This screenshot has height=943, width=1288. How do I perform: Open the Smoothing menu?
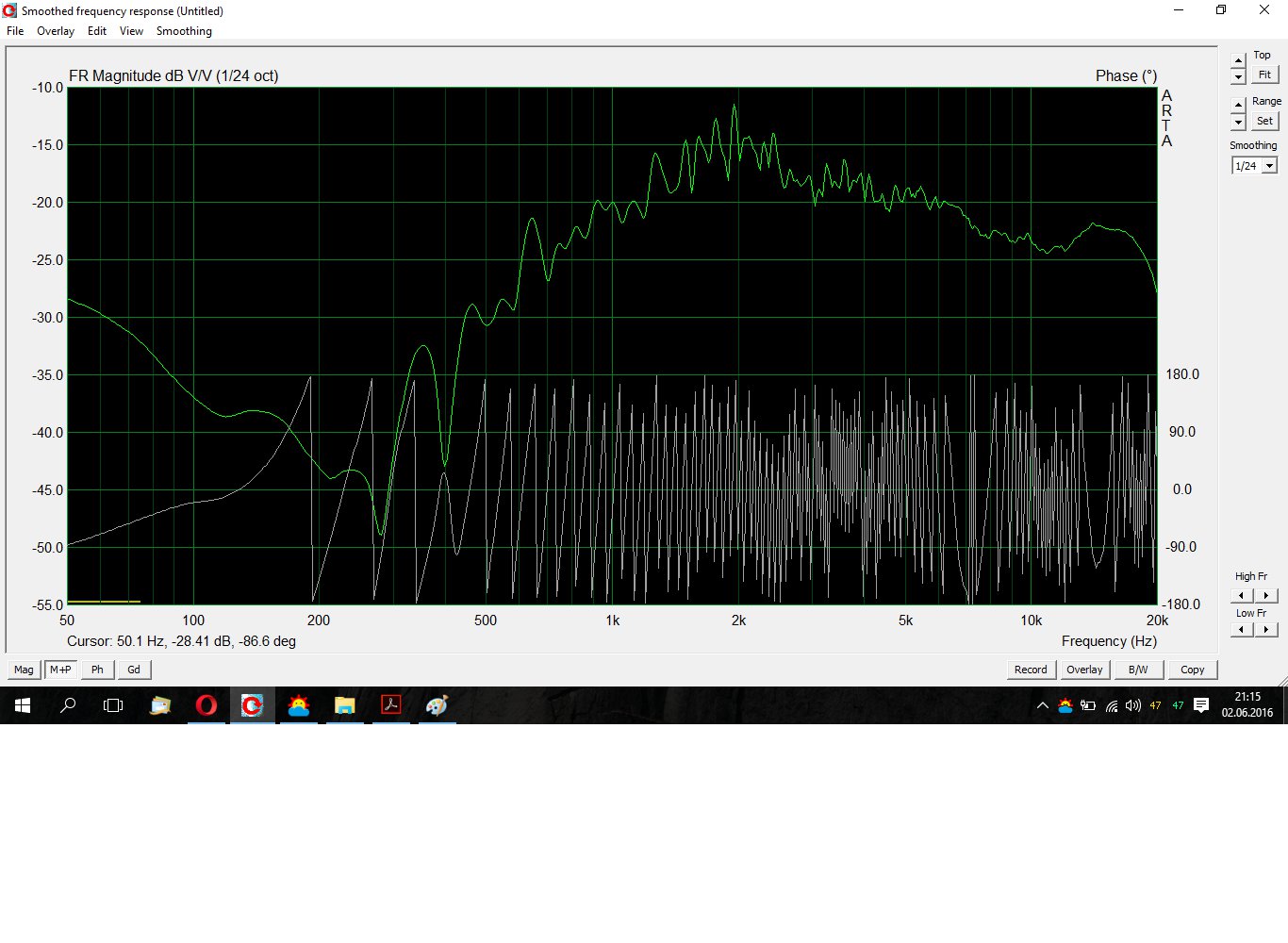[x=184, y=31]
